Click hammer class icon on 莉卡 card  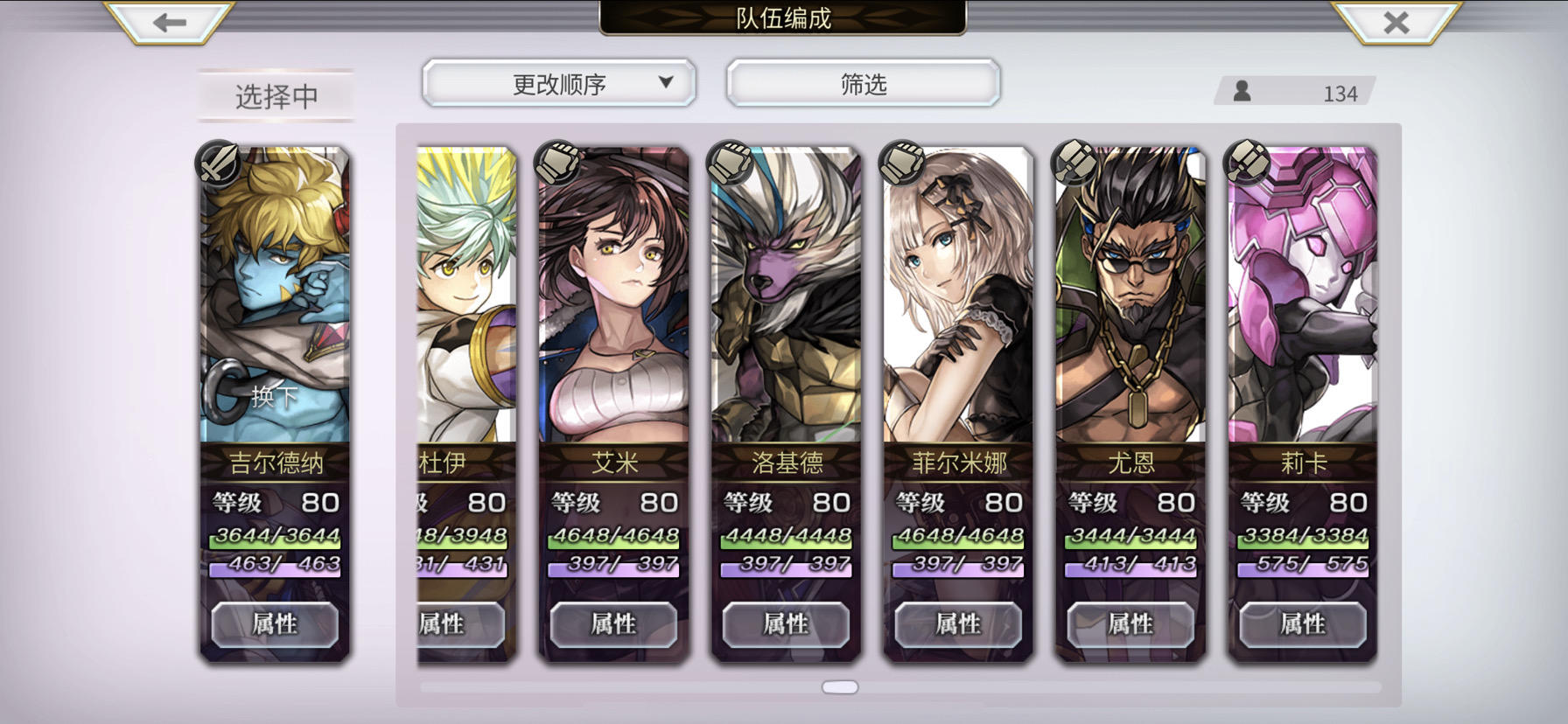coord(1247,163)
